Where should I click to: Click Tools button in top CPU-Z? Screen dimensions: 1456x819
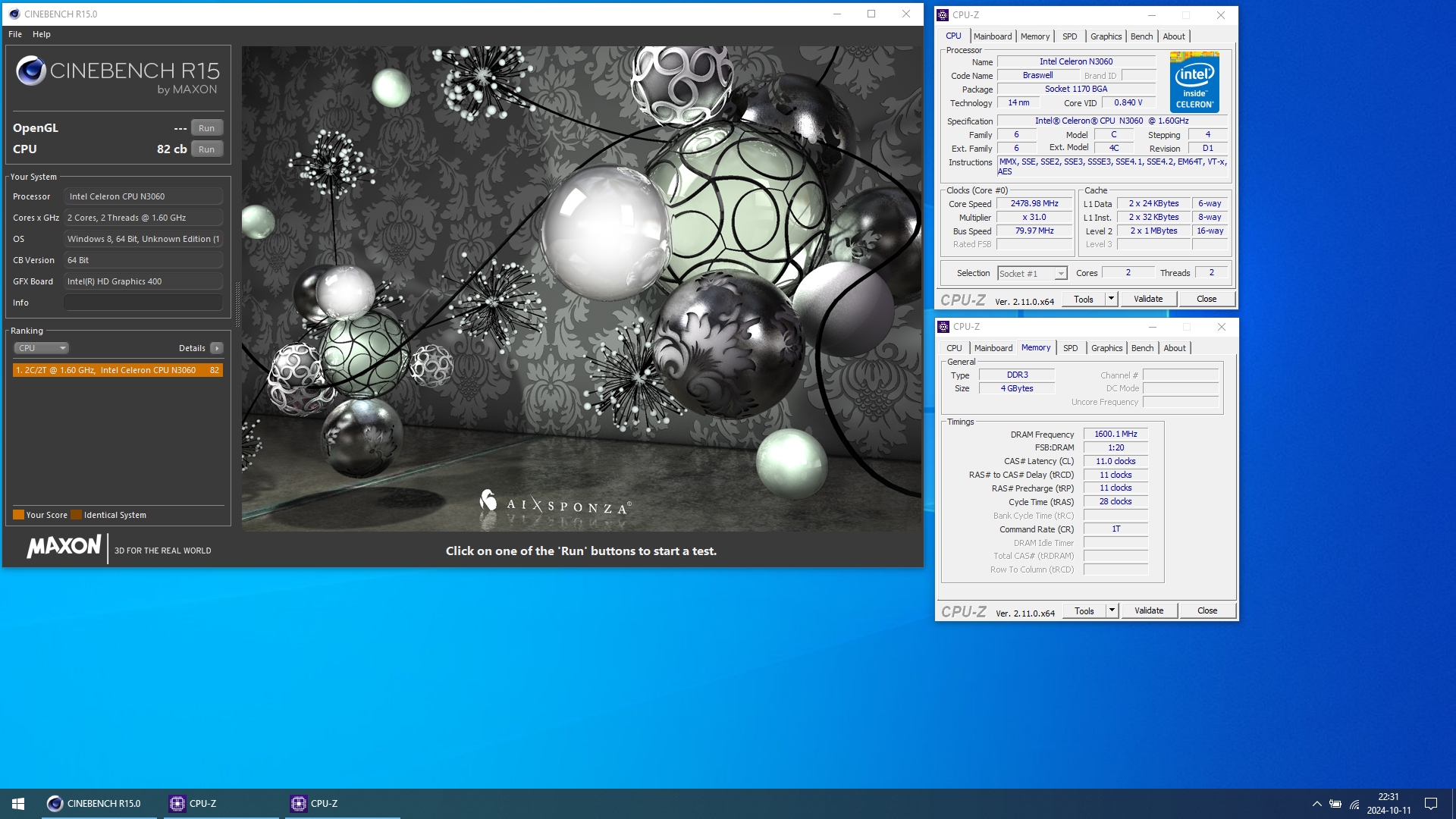click(x=1084, y=300)
